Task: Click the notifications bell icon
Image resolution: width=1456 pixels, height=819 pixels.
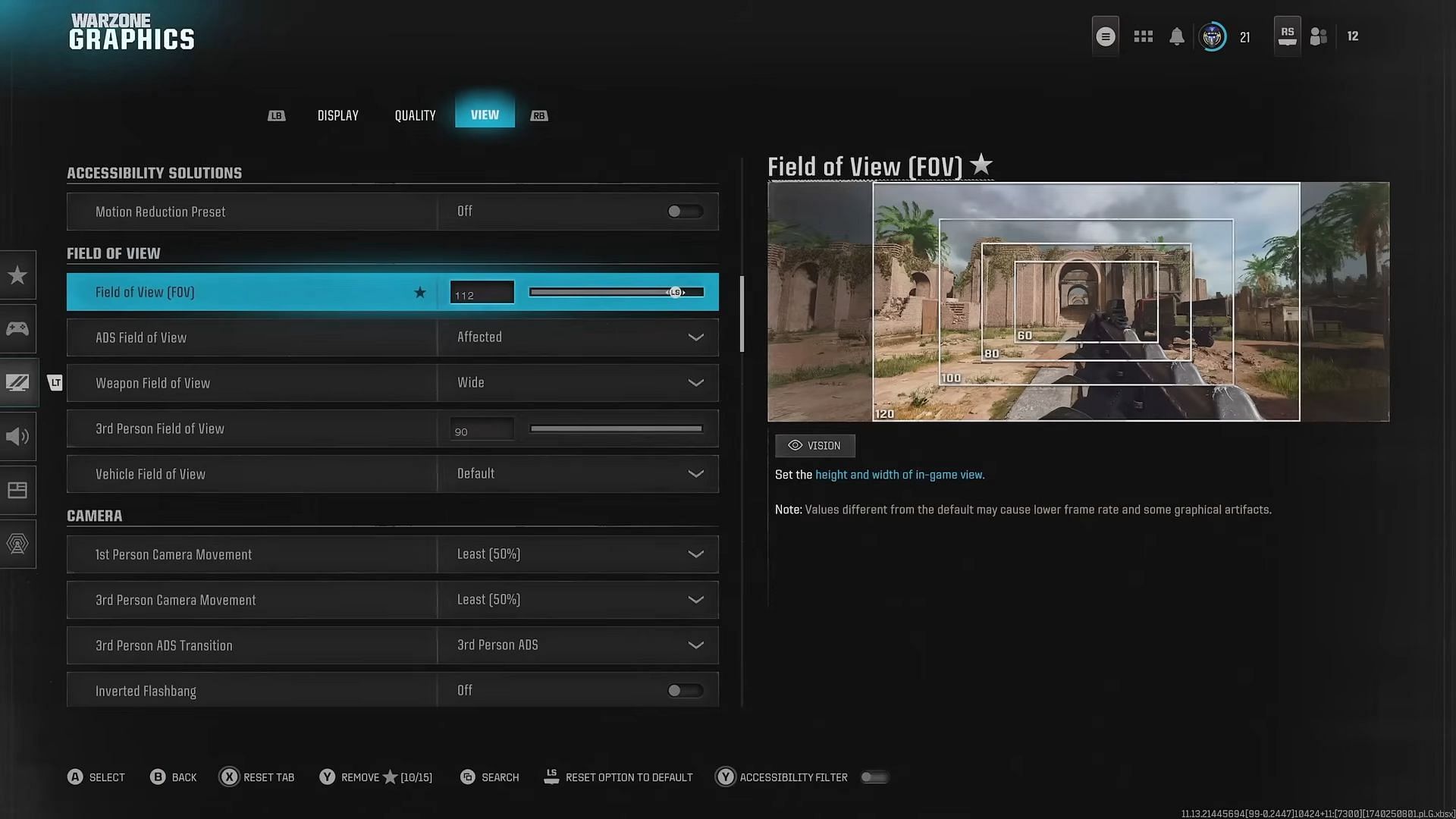Action: [x=1176, y=36]
